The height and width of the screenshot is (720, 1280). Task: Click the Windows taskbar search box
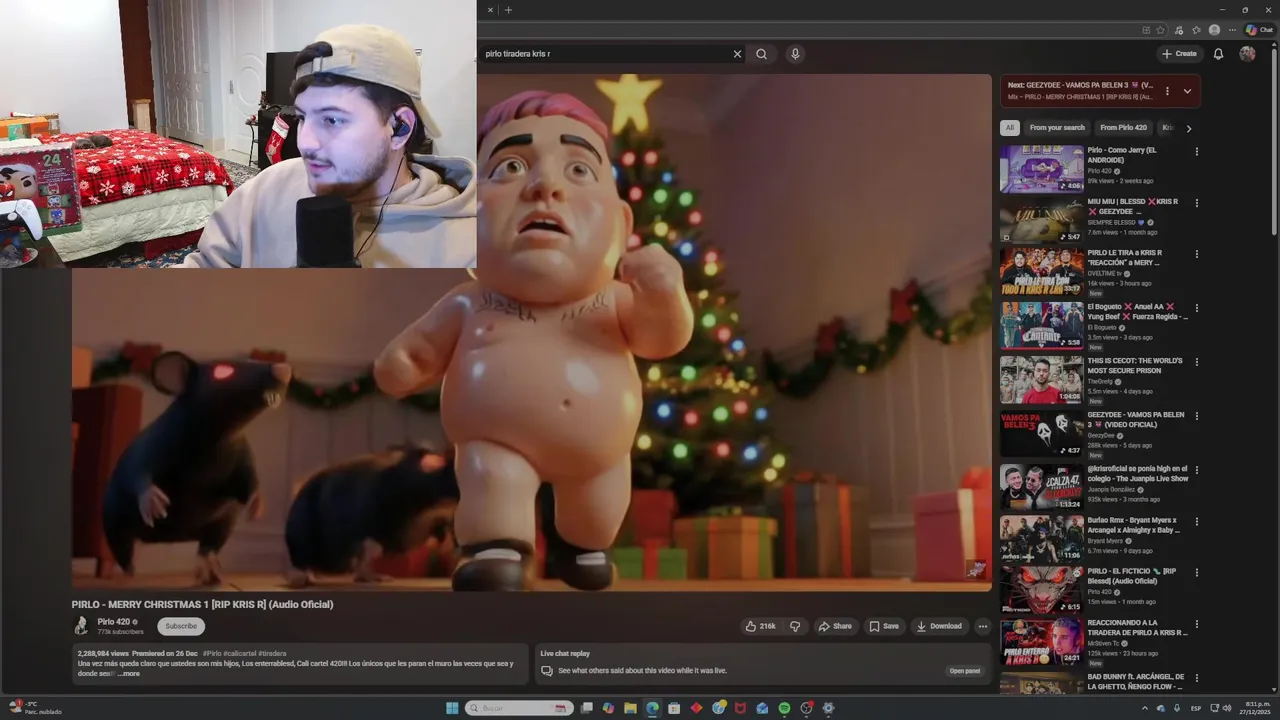tap(521, 708)
